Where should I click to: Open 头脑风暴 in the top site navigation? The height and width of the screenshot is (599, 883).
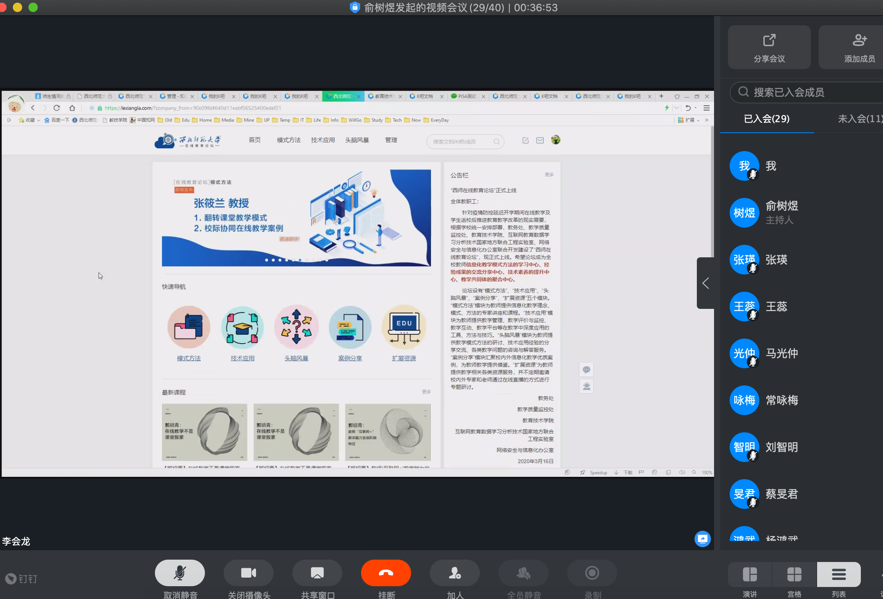pos(357,140)
